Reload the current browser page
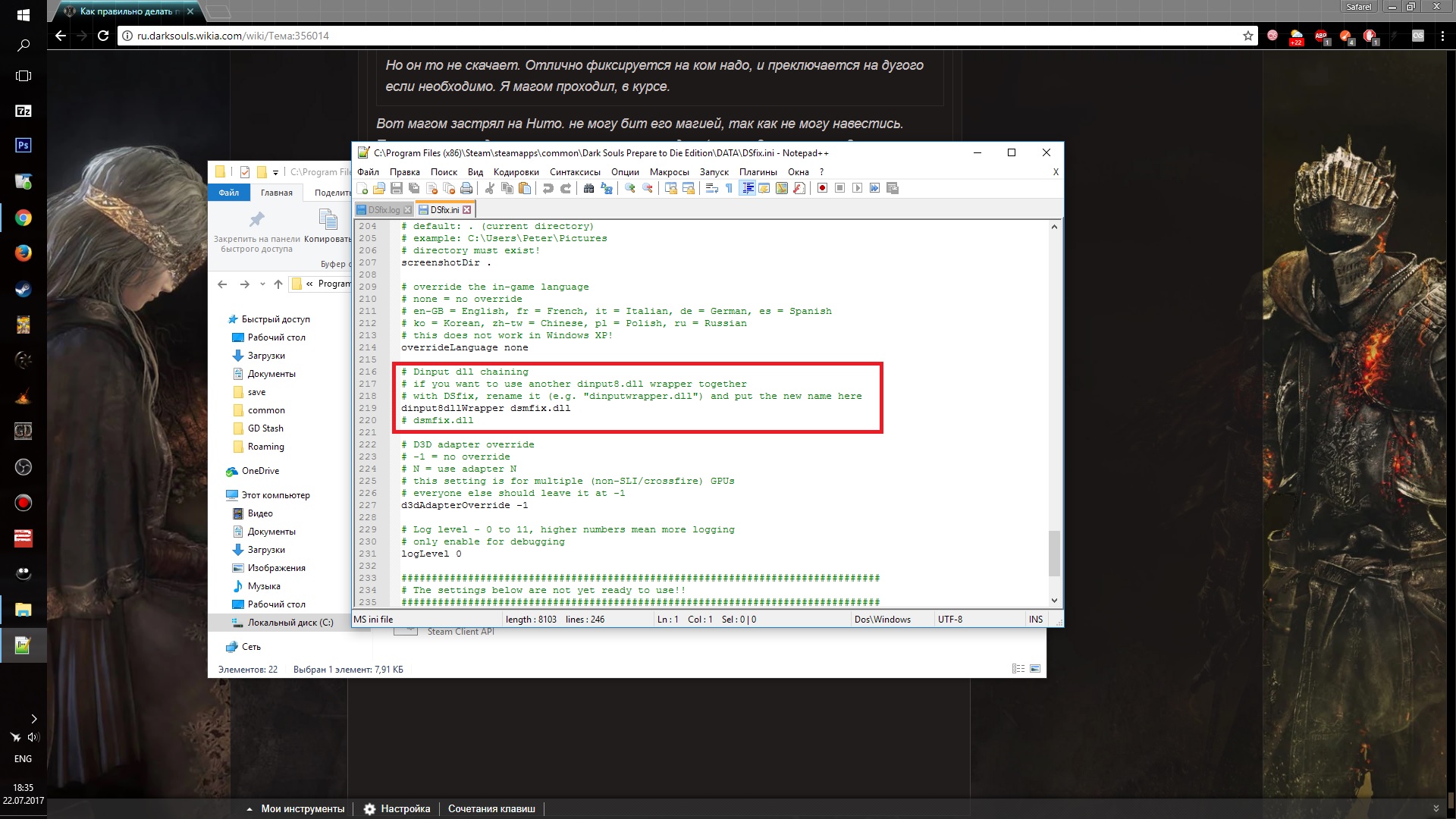The image size is (1456, 819). click(103, 36)
